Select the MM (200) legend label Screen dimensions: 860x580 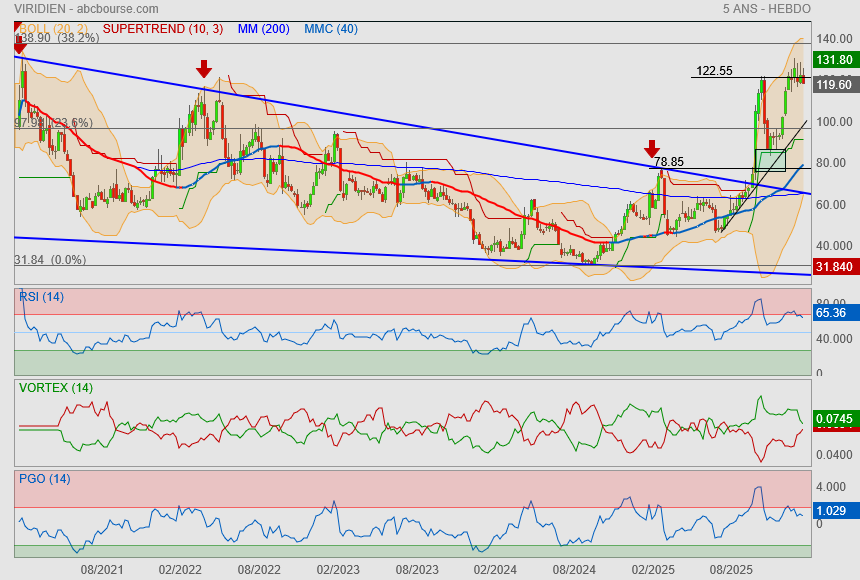(264, 29)
